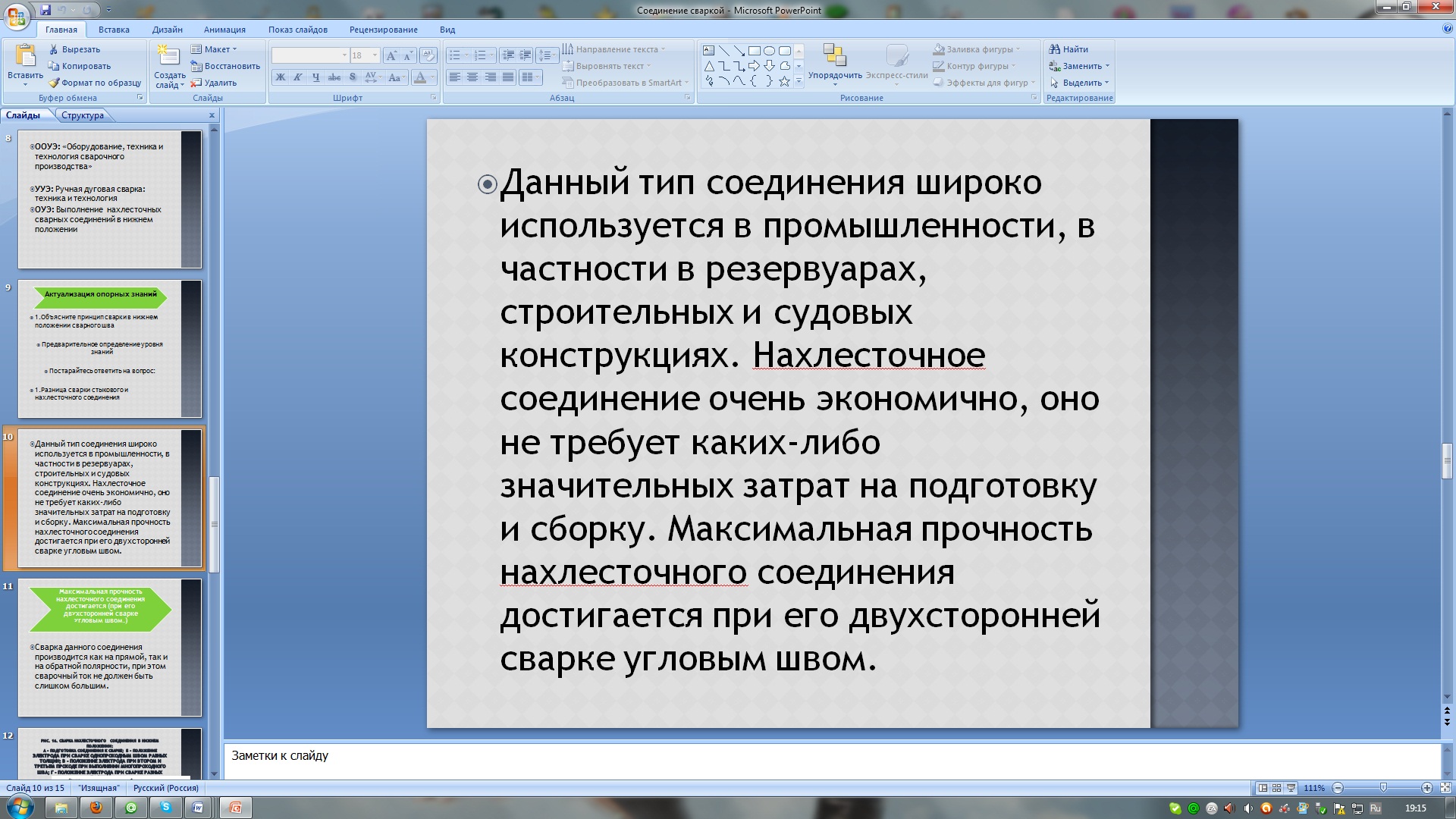This screenshot has width=1456, height=819.
Task: Open the Выделить select dropdown
Action: click(x=1079, y=83)
